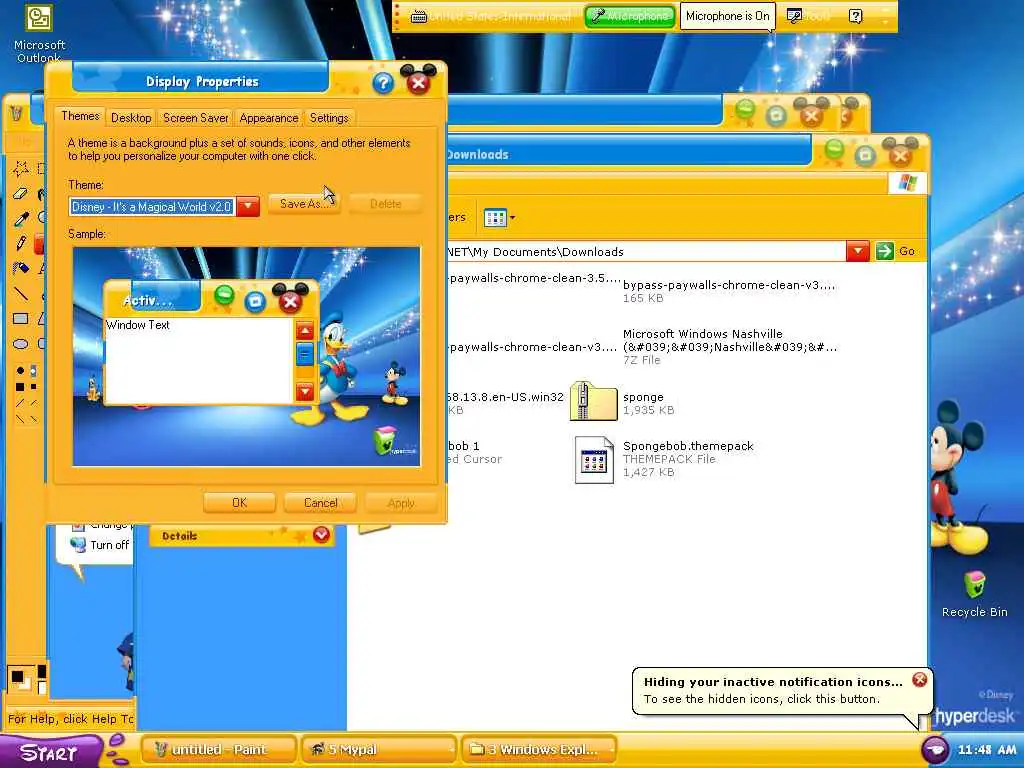Click the Windows logo in Downloads window
1024x768 pixels.
(x=908, y=183)
